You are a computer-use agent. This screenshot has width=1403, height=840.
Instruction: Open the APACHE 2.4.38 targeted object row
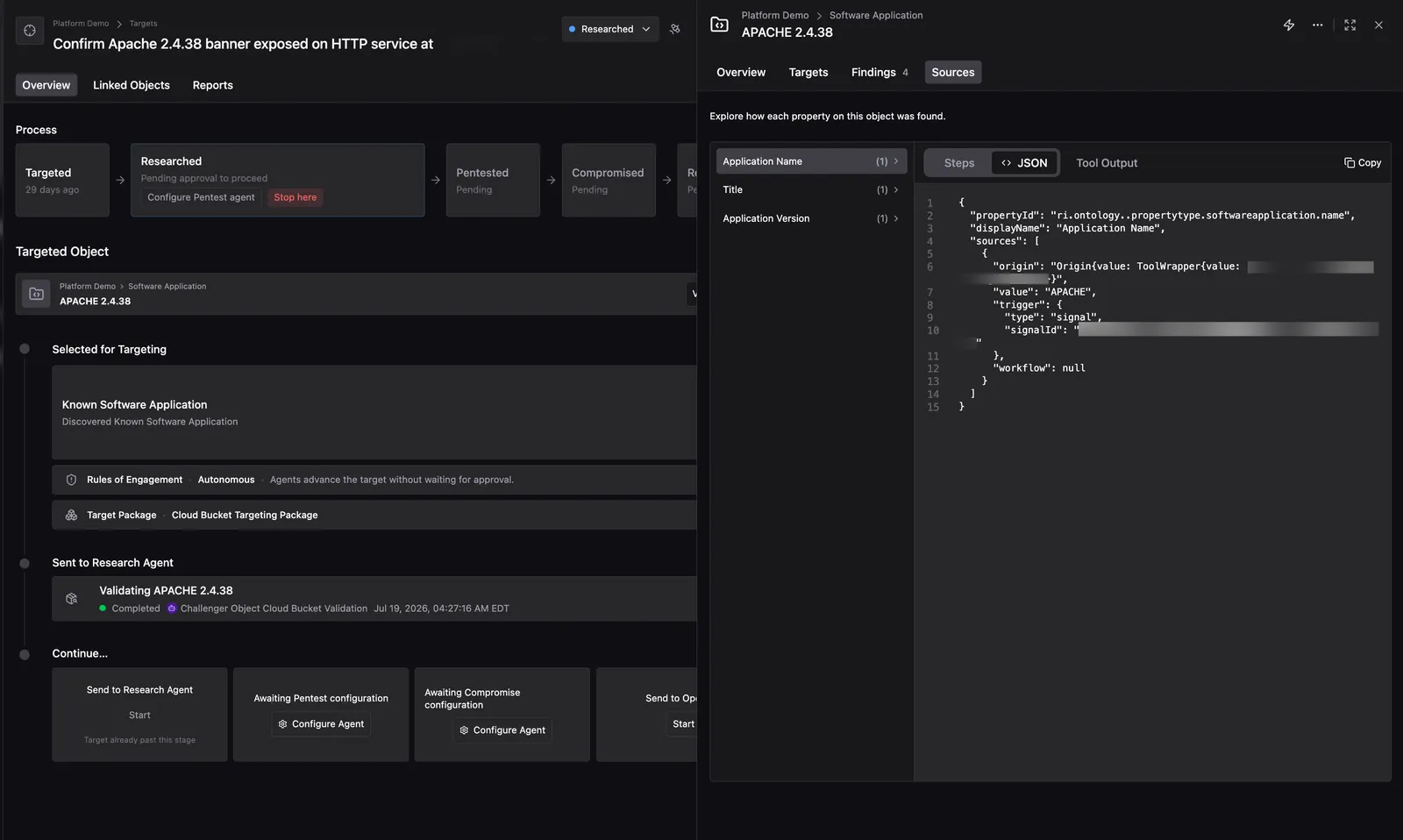[x=356, y=294]
